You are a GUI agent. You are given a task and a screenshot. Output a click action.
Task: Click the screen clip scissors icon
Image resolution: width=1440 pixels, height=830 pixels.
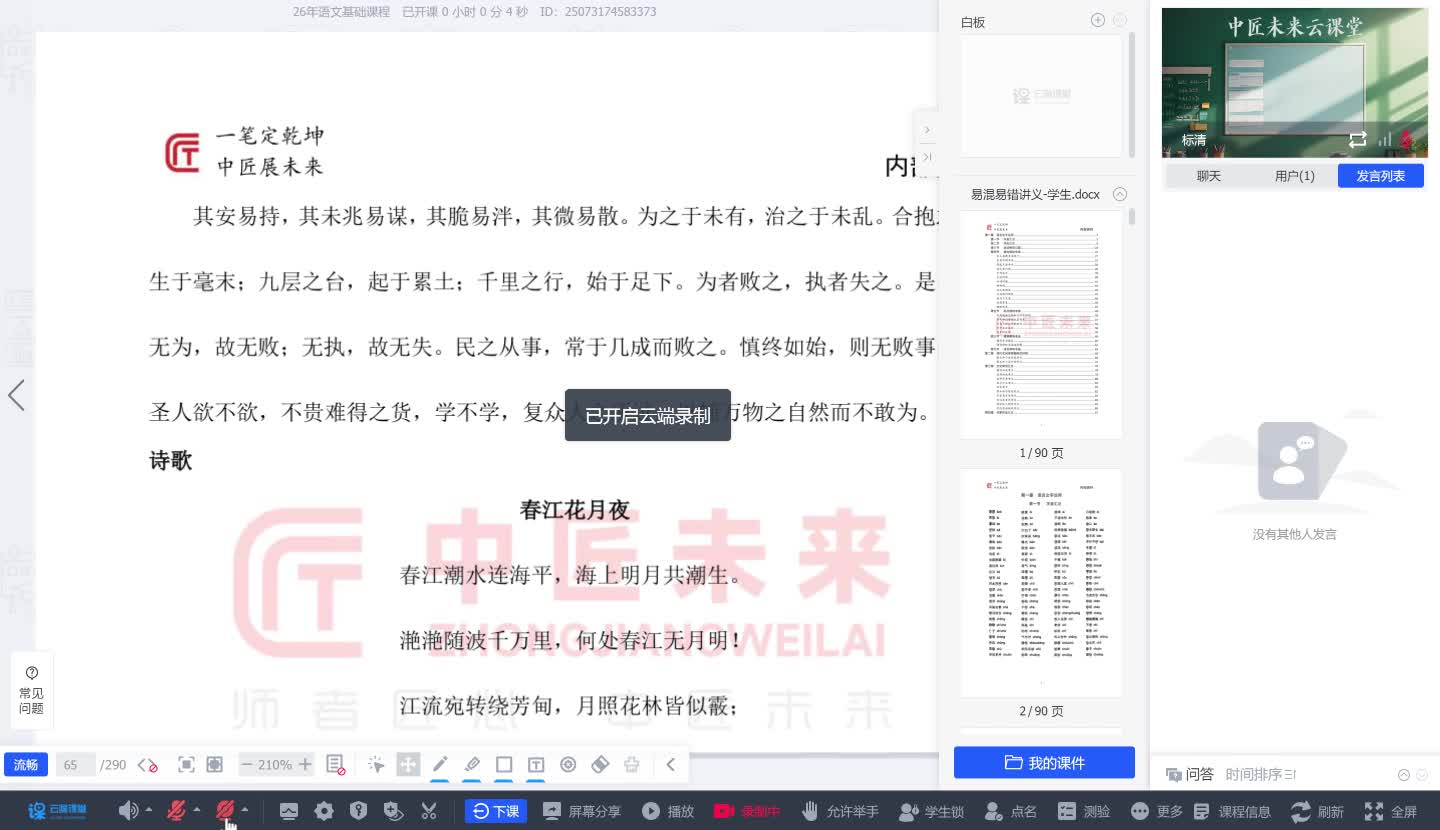[x=429, y=811]
